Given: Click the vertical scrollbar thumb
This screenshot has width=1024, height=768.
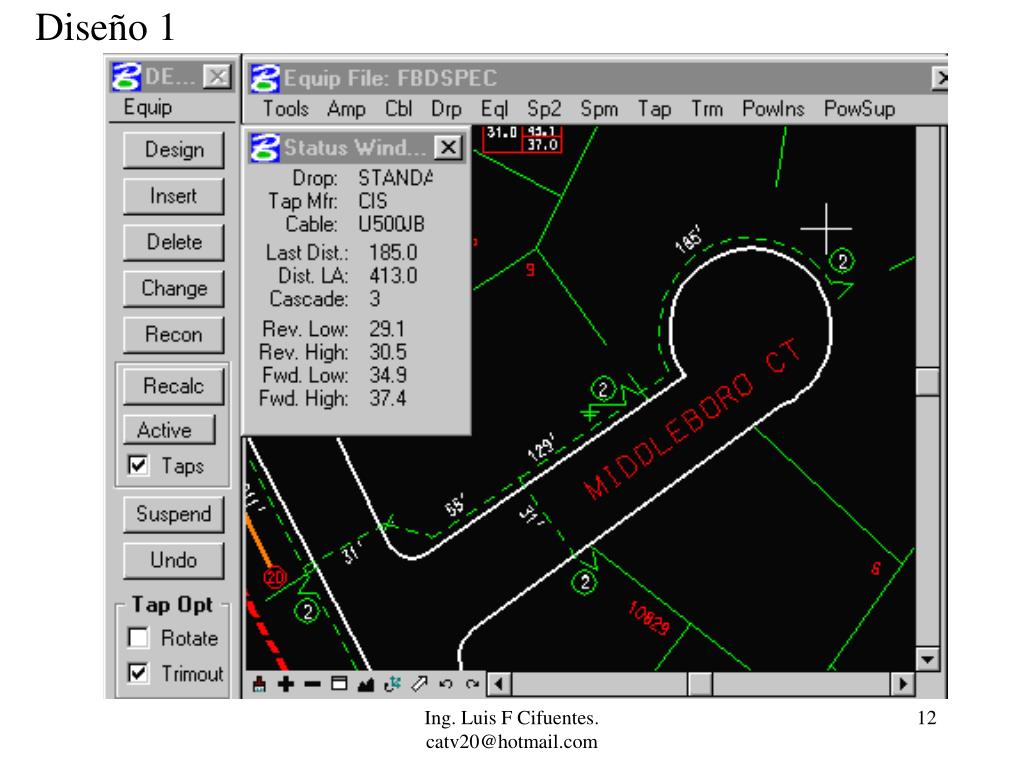Looking at the screenshot, I should 927,382.
